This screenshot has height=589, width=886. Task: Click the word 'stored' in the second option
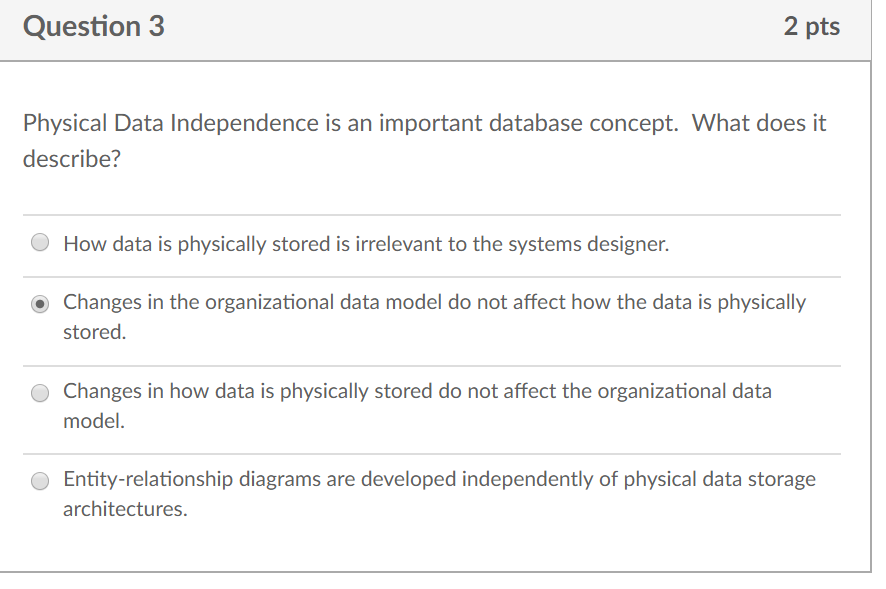click(x=90, y=331)
